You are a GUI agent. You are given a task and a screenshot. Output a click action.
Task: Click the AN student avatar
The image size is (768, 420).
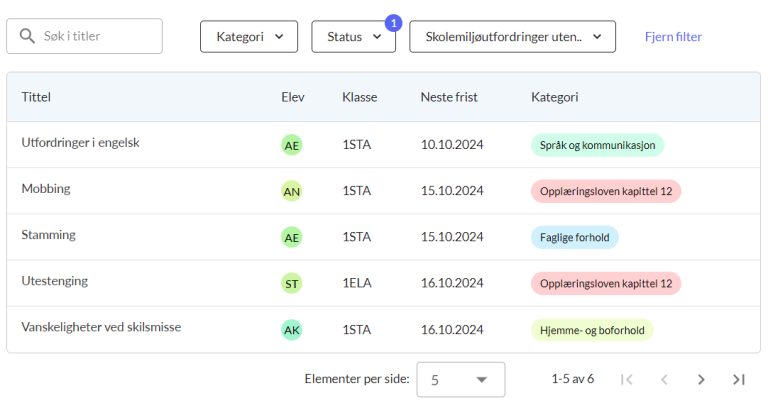pyautogui.click(x=291, y=191)
